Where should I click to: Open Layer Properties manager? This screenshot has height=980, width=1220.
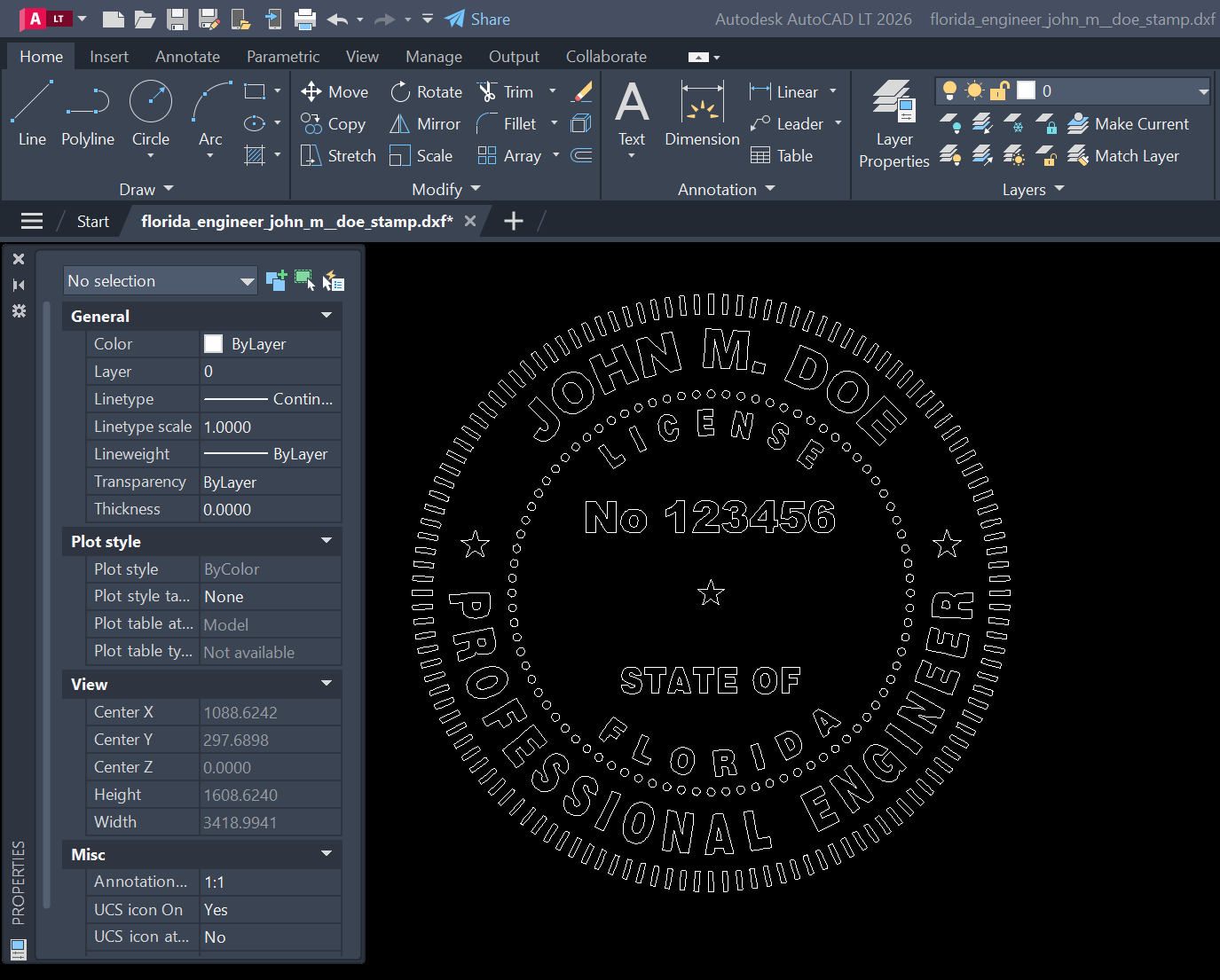[x=893, y=124]
